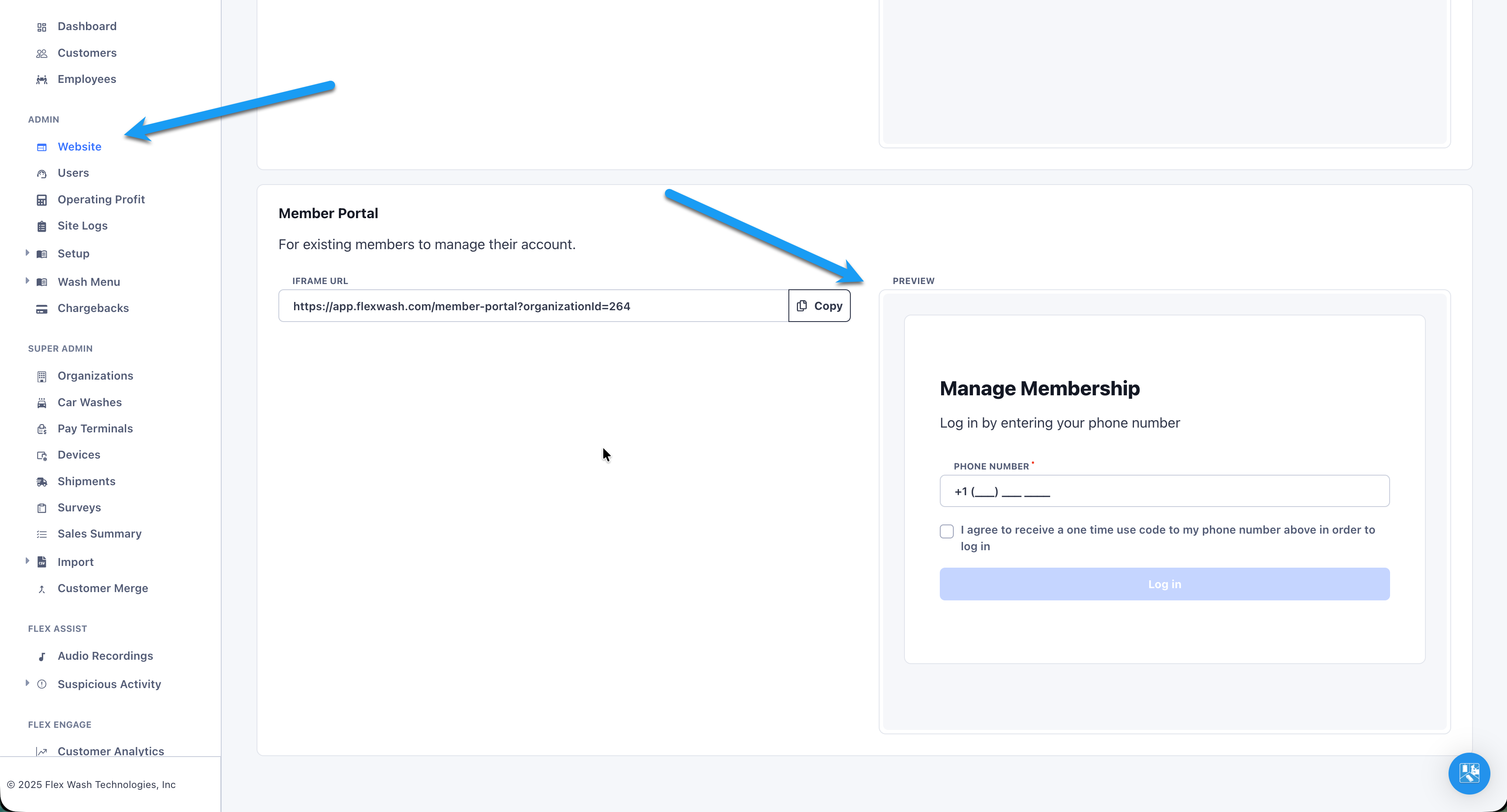This screenshot has width=1507, height=812.
Task: Click the Customer Merge icon
Action: coord(41,589)
